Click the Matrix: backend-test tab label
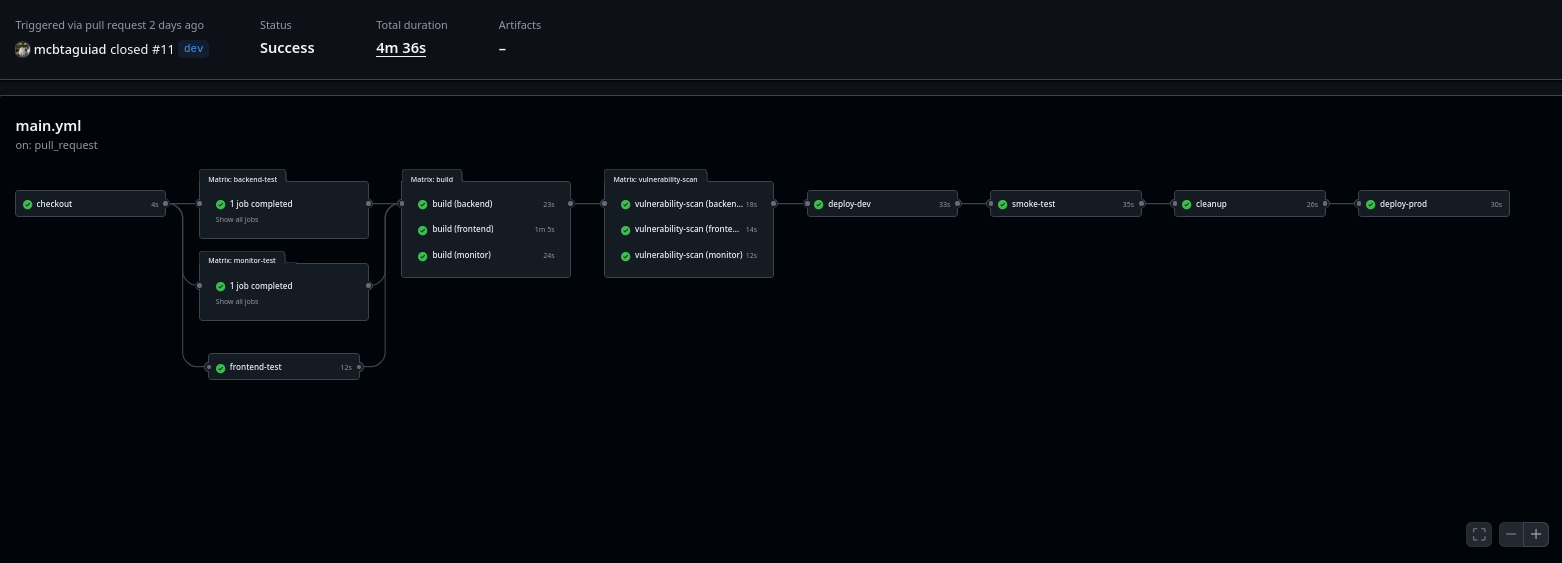Image resolution: width=1562 pixels, height=563 pixels. (243, 179)
